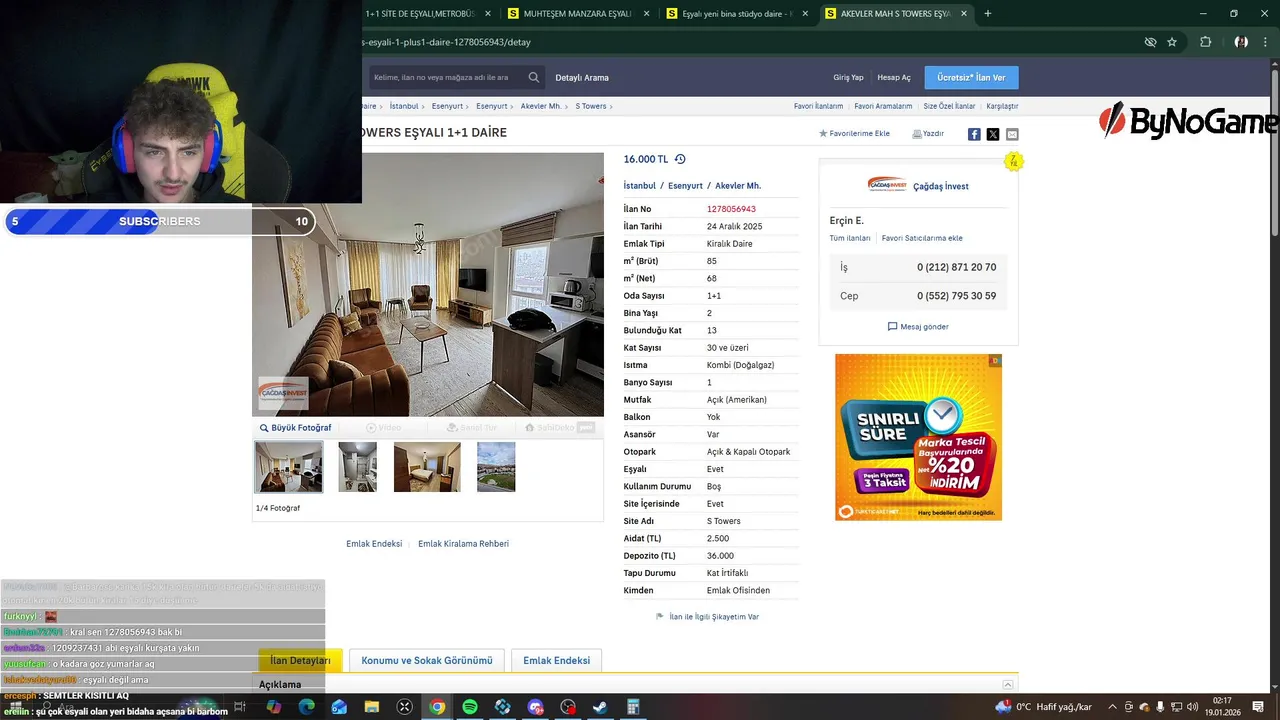Click the price history clock icon
This screenshot has width=1280, height=720.
(x=680, y=159)
